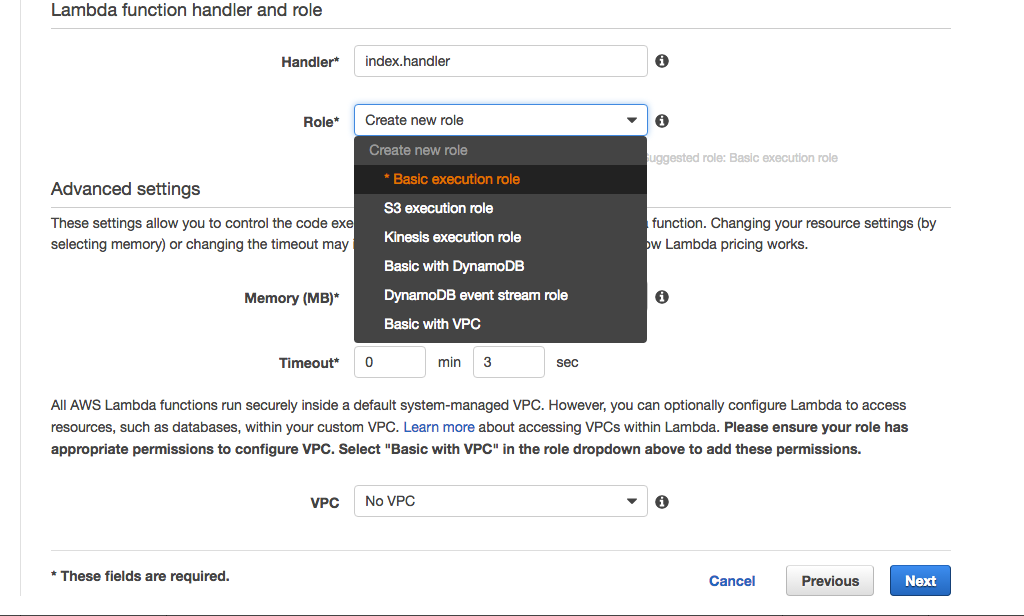Cancel the Lambda configuration
The height and width of the screenshot is (616, 1024).
point(731,580)
